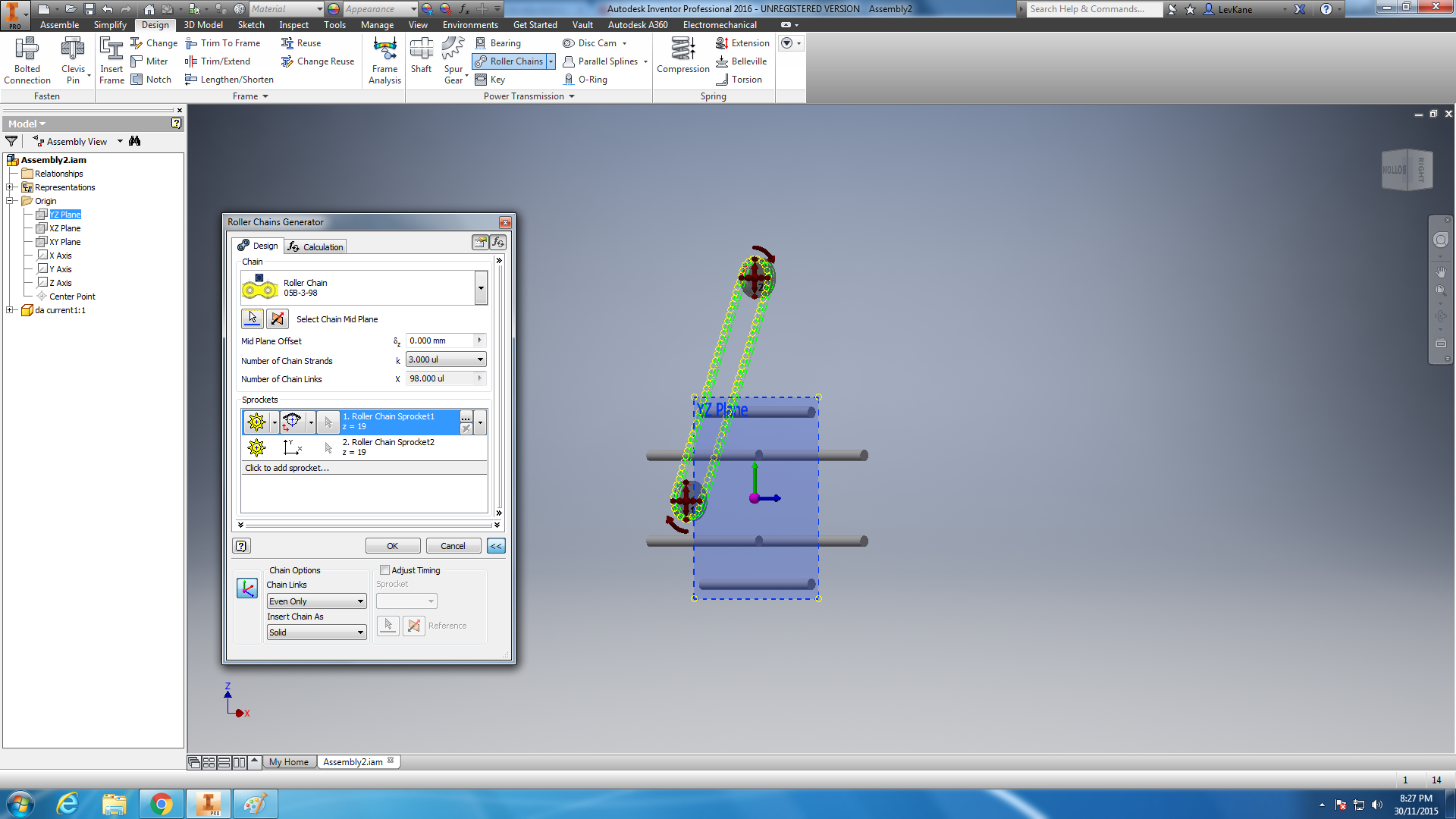Screen dimensions: 1456x819
Task: Enable the Adjust Timing checkbox
Action: click(385, 570)
